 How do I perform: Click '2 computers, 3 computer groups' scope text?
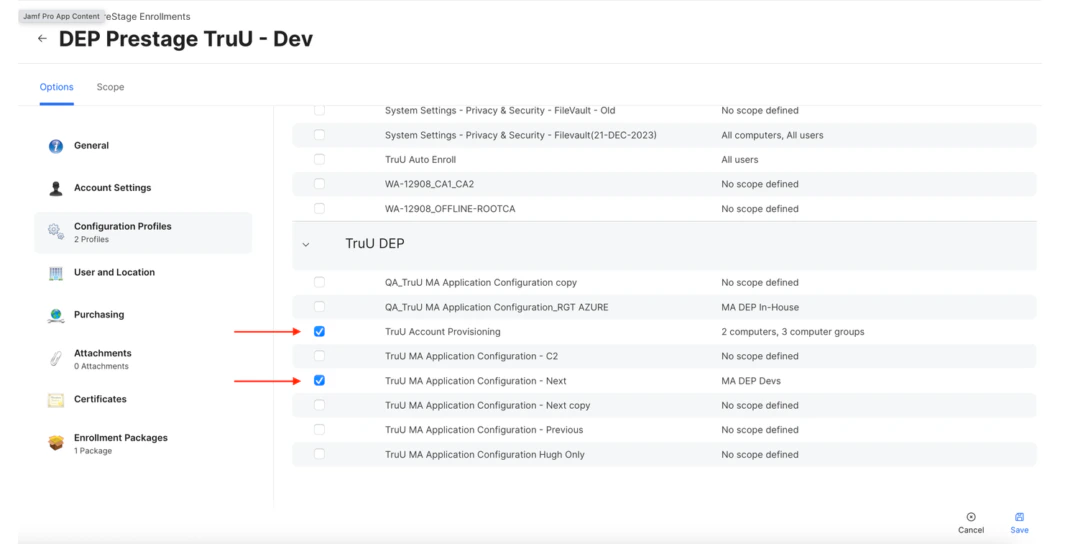[x=793, y=332]
